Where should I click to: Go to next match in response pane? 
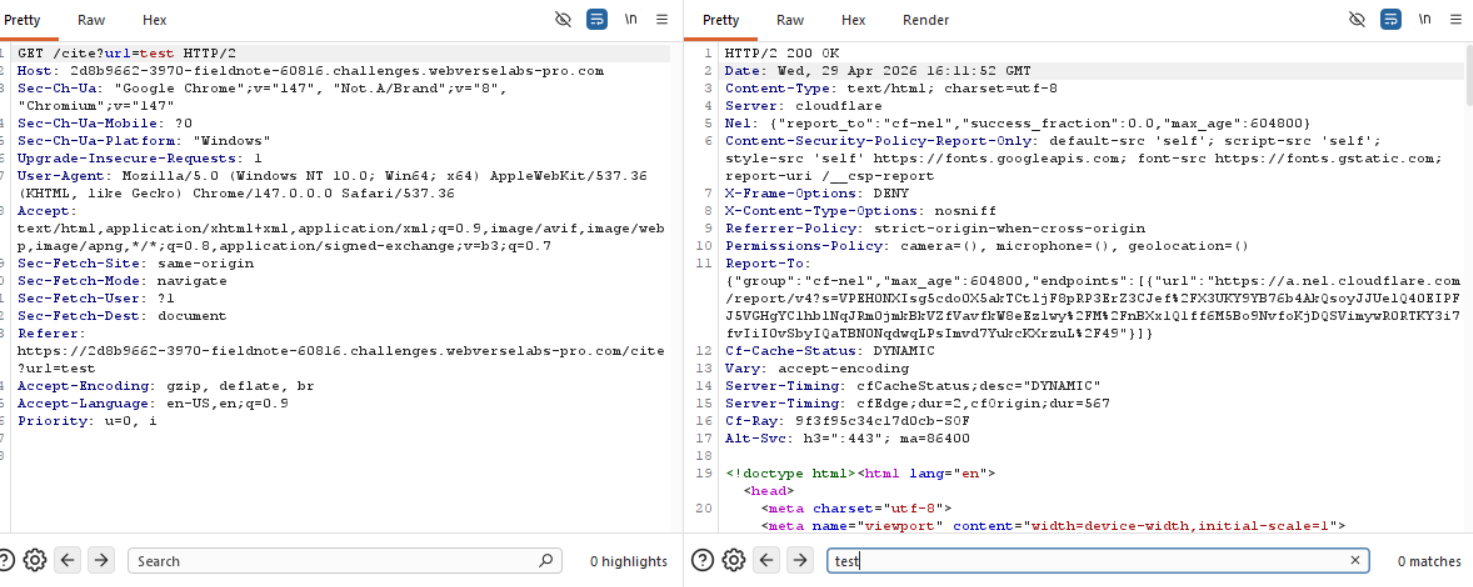800,560
